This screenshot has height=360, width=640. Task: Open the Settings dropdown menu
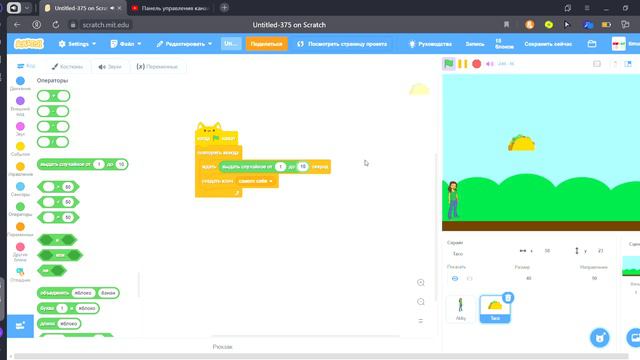tap(77, 44)
